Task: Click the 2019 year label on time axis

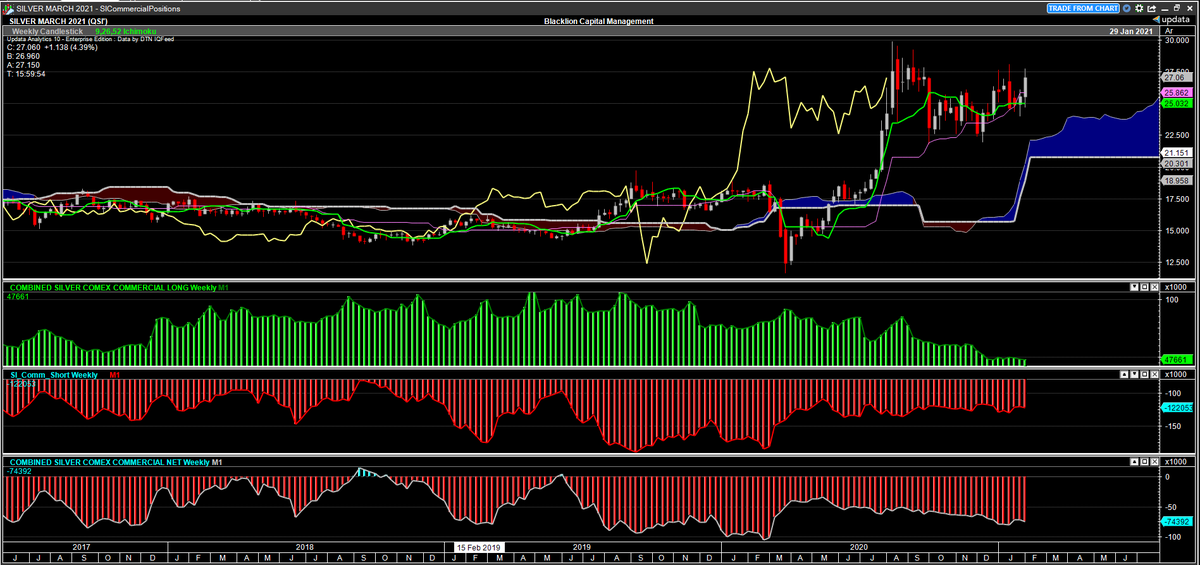Action: tap(581, 547)
